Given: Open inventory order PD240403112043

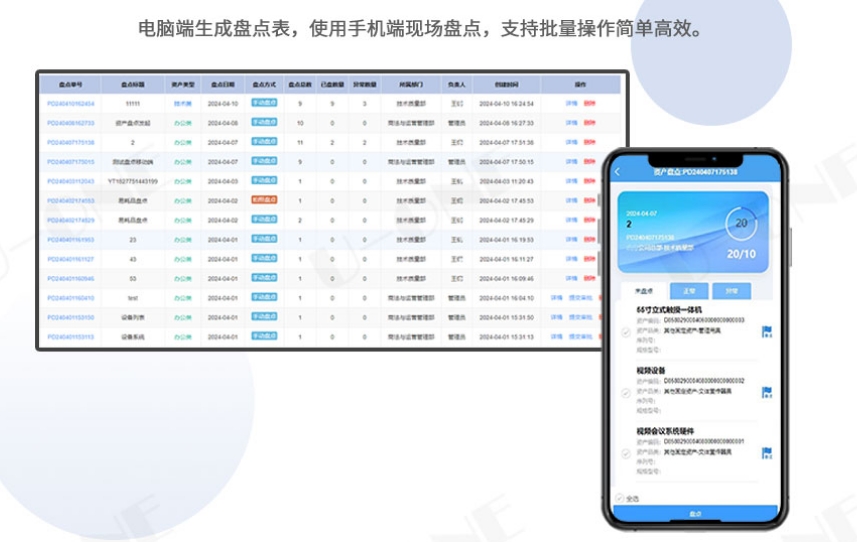Looking at the screenshot, I should tap(71, 181).
